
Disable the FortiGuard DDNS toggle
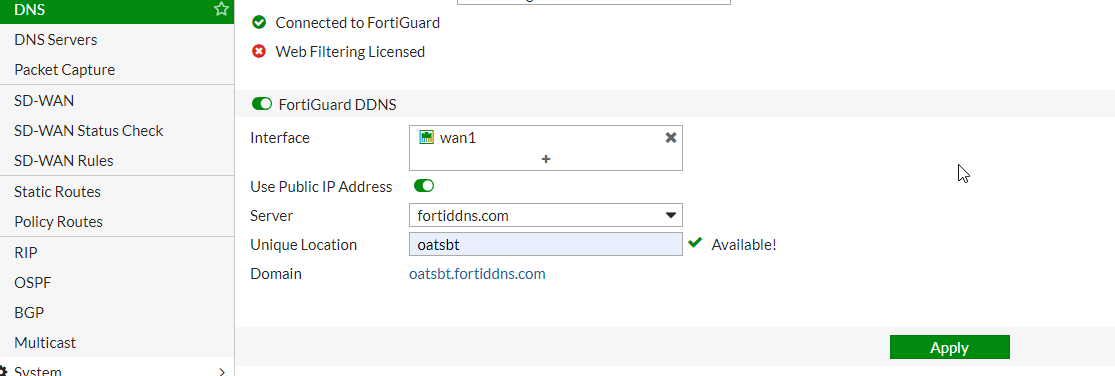click(x=262, y=104)
